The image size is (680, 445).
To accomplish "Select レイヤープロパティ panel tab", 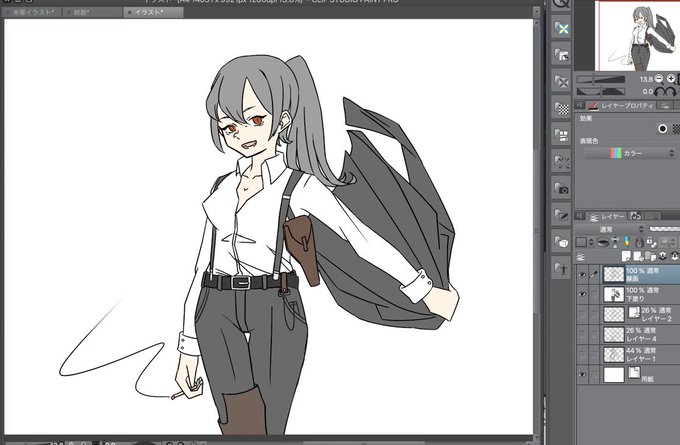I will point(621,105).
